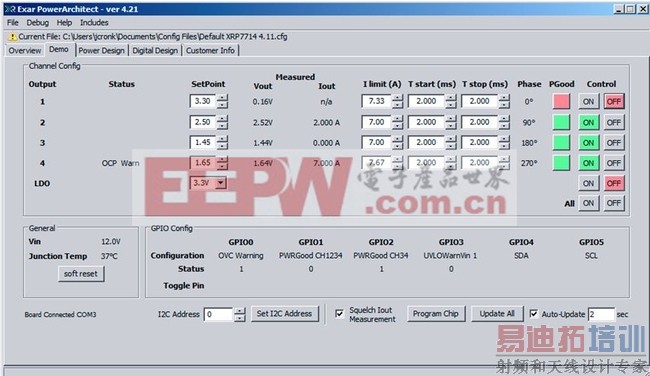
Task: Turn ON output channel 3
Action: click(589, 143)
